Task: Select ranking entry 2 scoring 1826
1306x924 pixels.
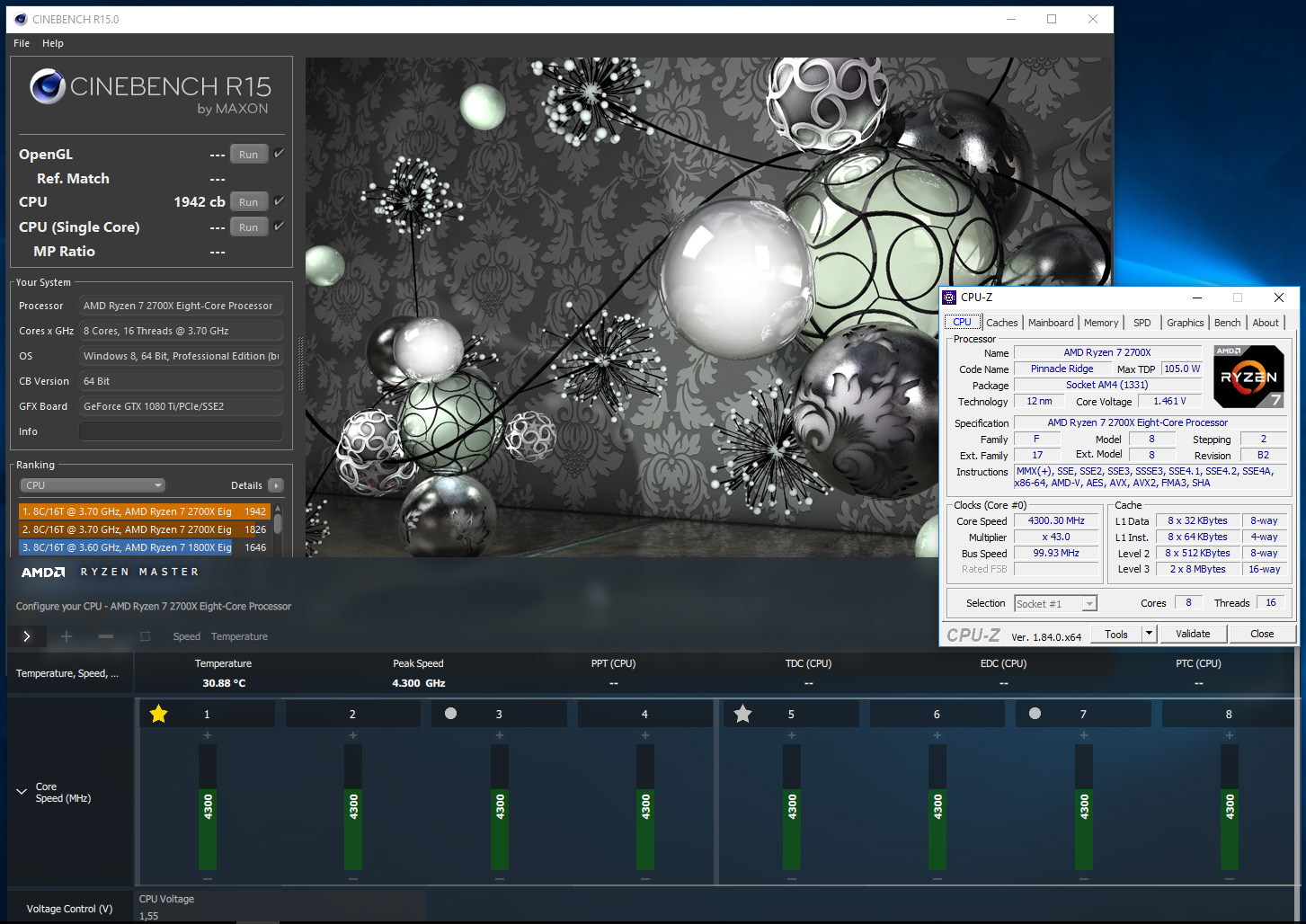Action: coord(145,529)
